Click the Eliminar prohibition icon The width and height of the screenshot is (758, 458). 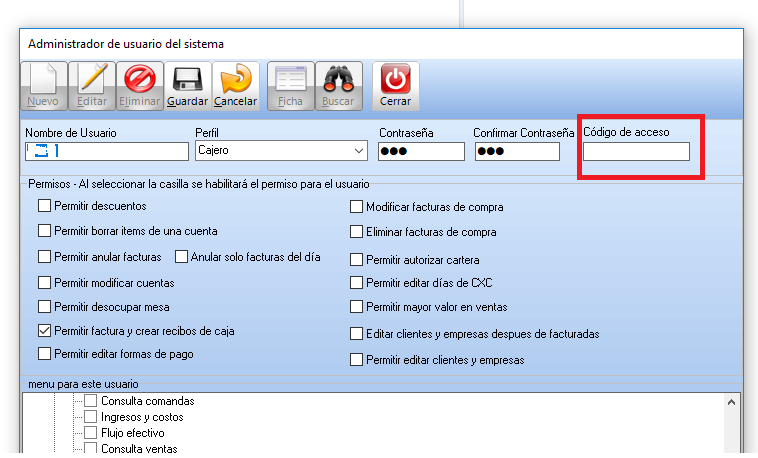coord(140,86)
